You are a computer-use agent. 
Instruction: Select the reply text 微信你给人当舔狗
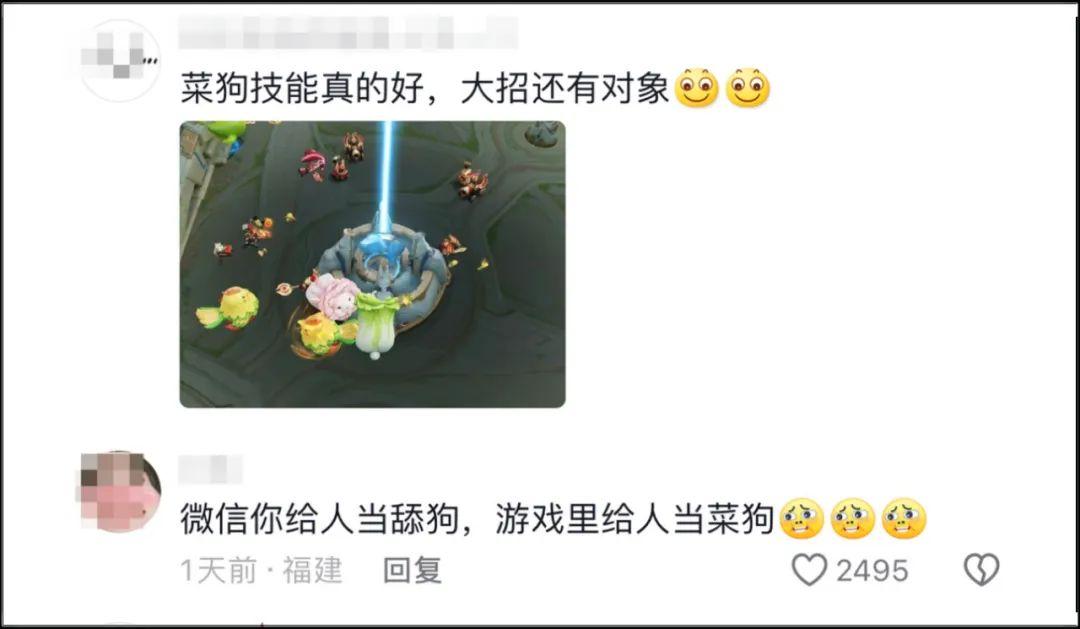tap(320, 519)
